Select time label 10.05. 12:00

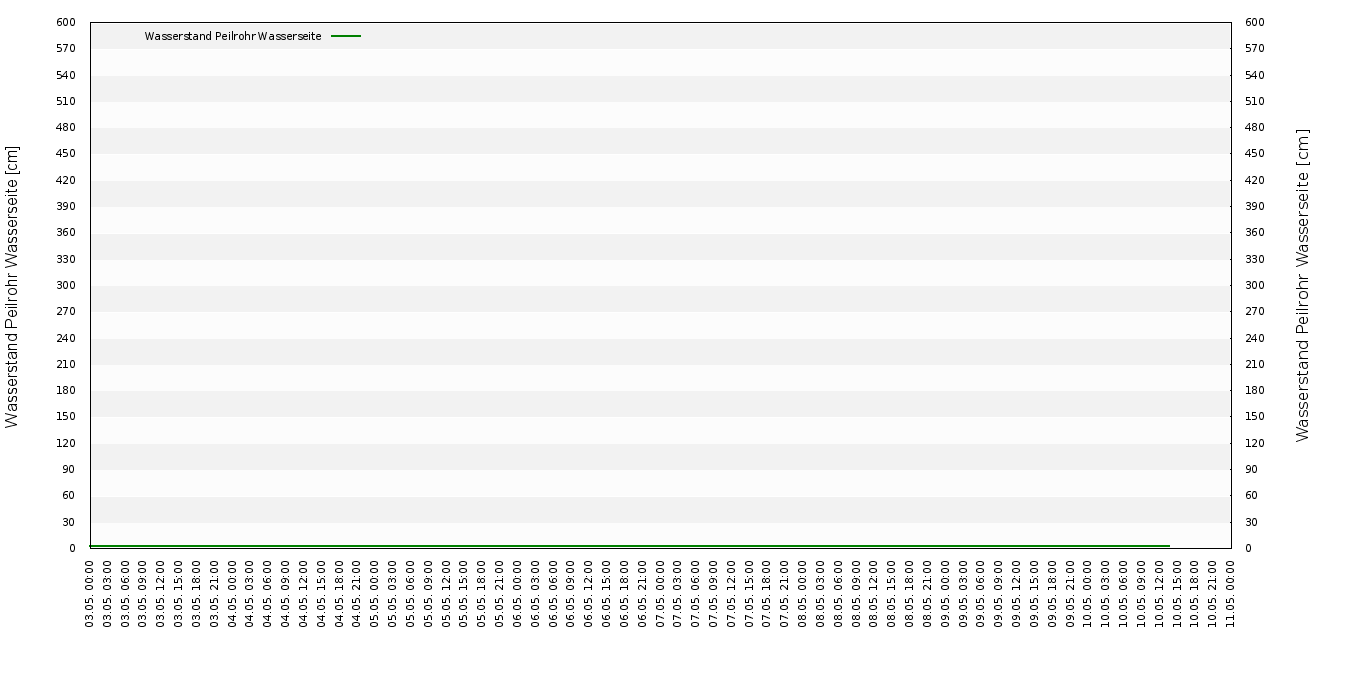1159,594
